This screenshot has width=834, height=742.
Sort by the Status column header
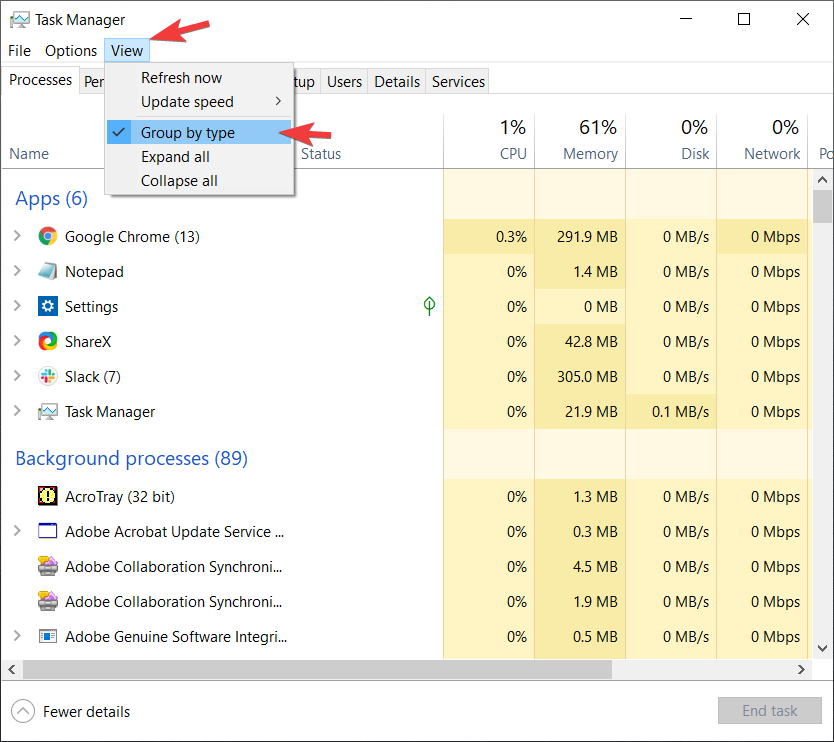pos(321,154)
